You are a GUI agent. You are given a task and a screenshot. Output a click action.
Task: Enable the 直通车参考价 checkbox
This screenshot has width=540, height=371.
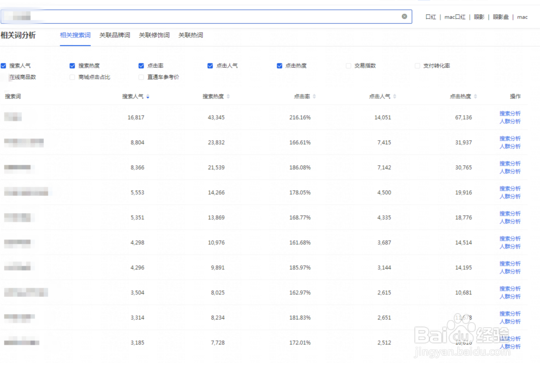[141, 77]
